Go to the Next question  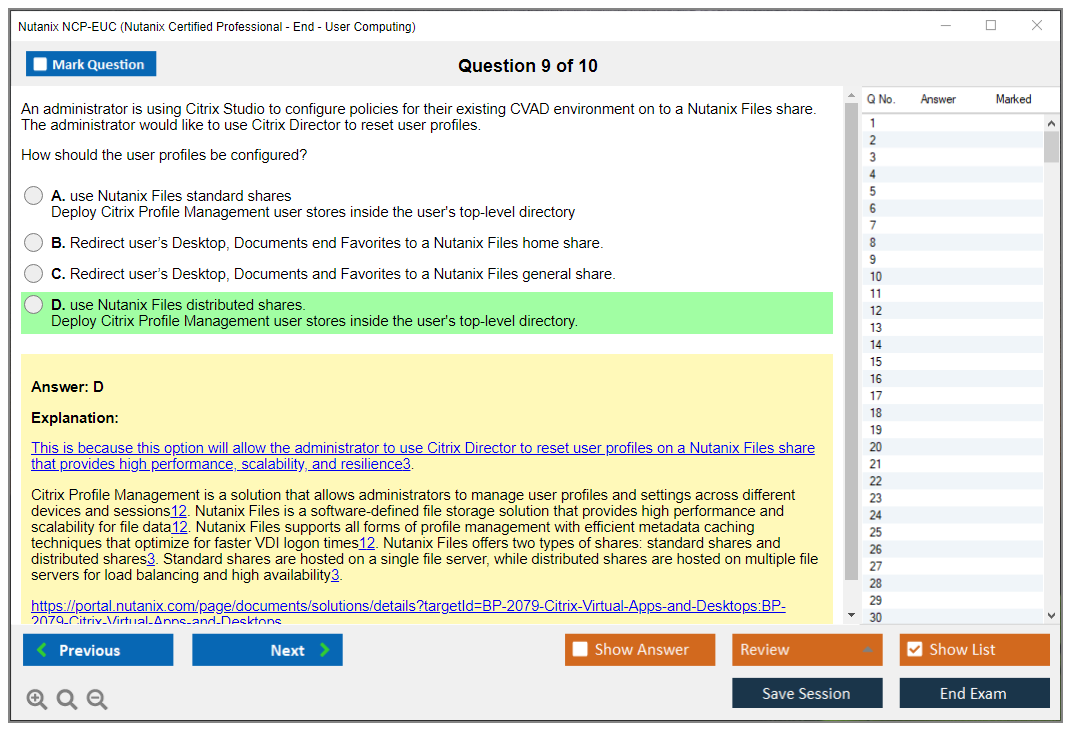tap(267, 650)
